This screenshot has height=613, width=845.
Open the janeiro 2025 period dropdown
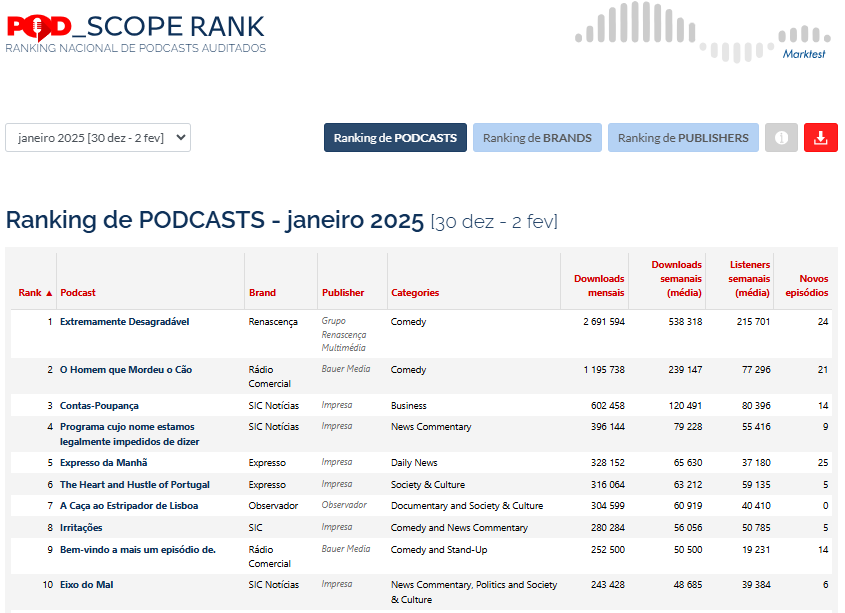(98, 138)
